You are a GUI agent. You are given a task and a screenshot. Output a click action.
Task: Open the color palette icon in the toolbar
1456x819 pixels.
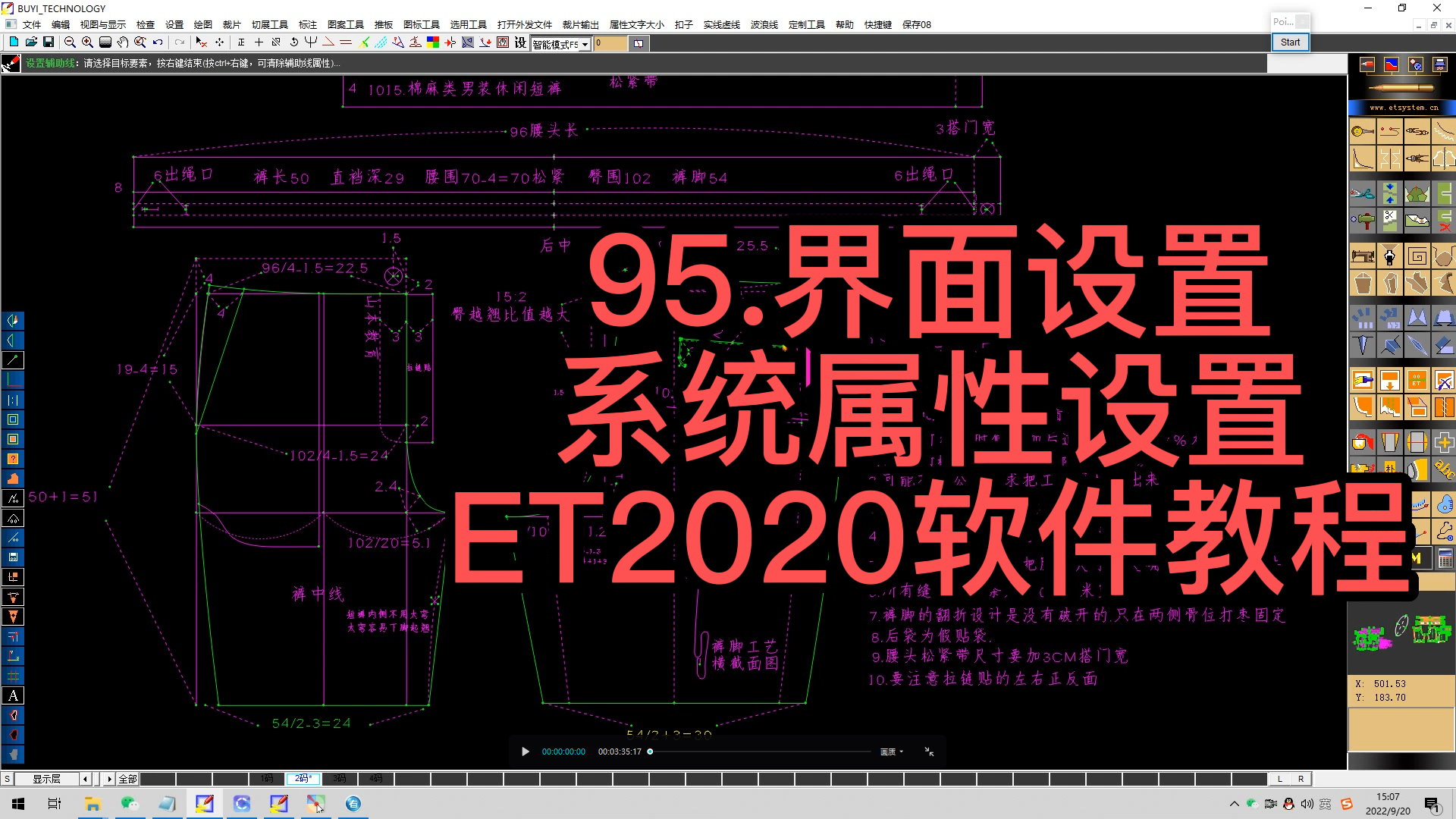point(432,43)
